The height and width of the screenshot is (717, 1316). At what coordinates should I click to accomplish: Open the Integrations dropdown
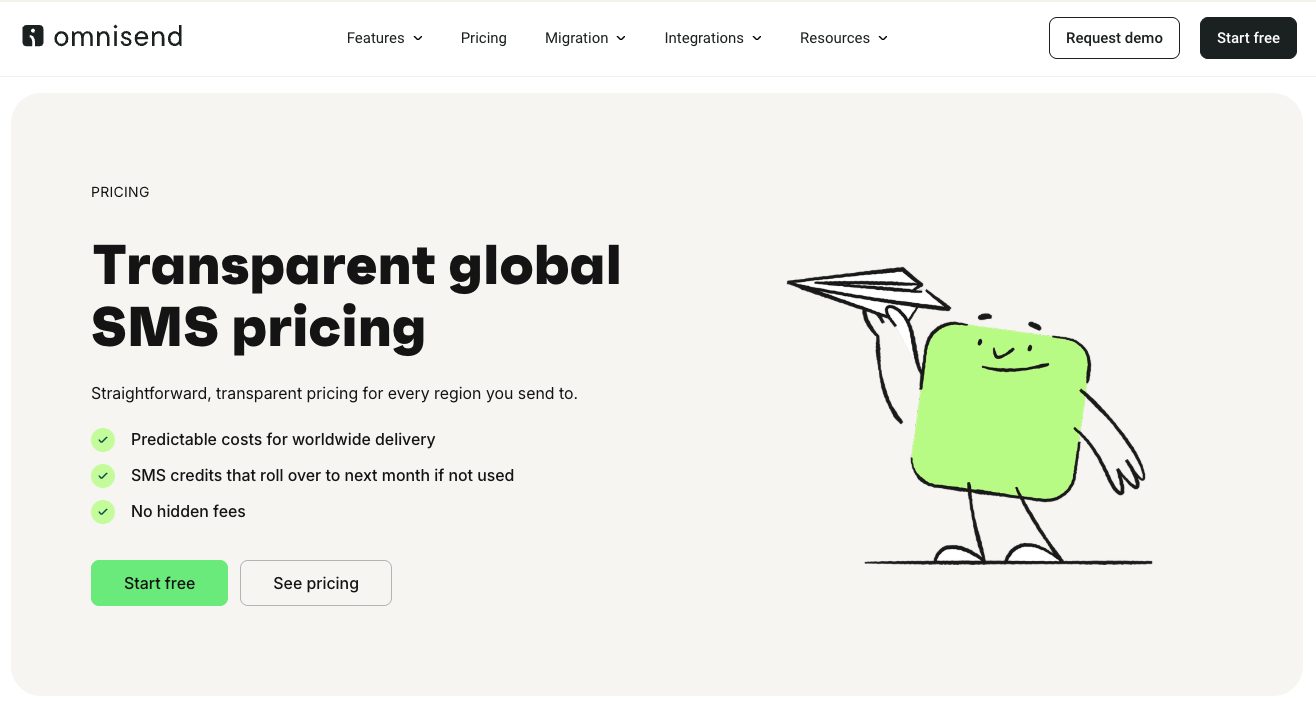coord(705,38)
